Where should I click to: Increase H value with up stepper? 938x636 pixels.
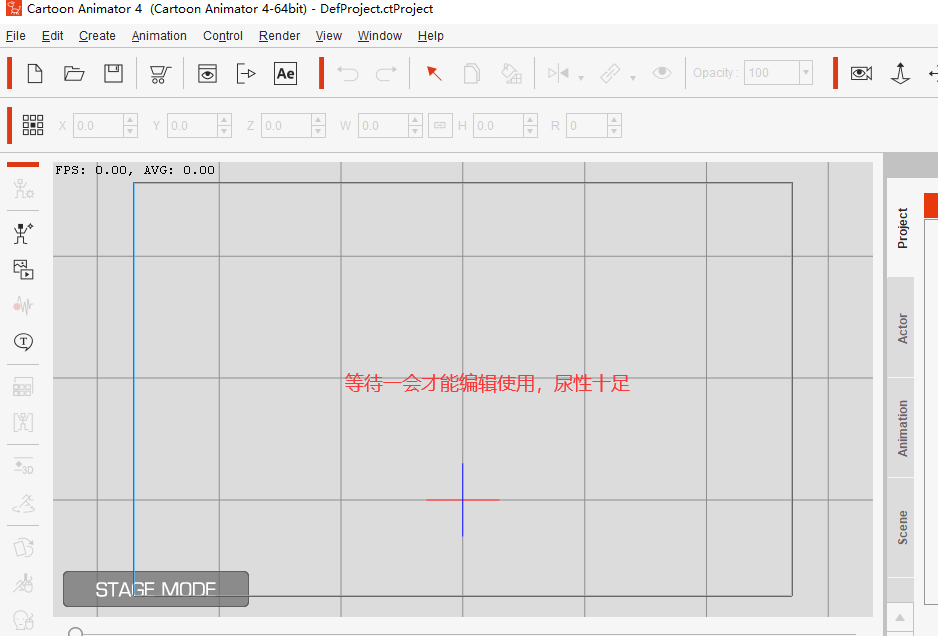pos(531,120)
